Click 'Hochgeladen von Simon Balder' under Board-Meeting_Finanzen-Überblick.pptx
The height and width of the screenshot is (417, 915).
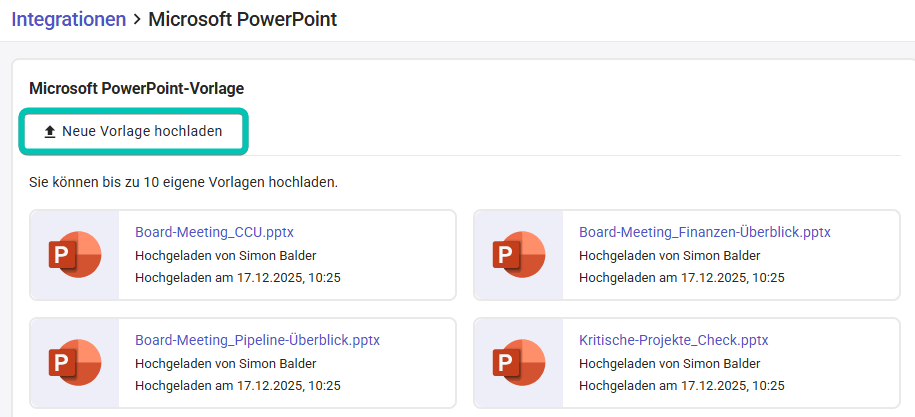coord(669,255)
